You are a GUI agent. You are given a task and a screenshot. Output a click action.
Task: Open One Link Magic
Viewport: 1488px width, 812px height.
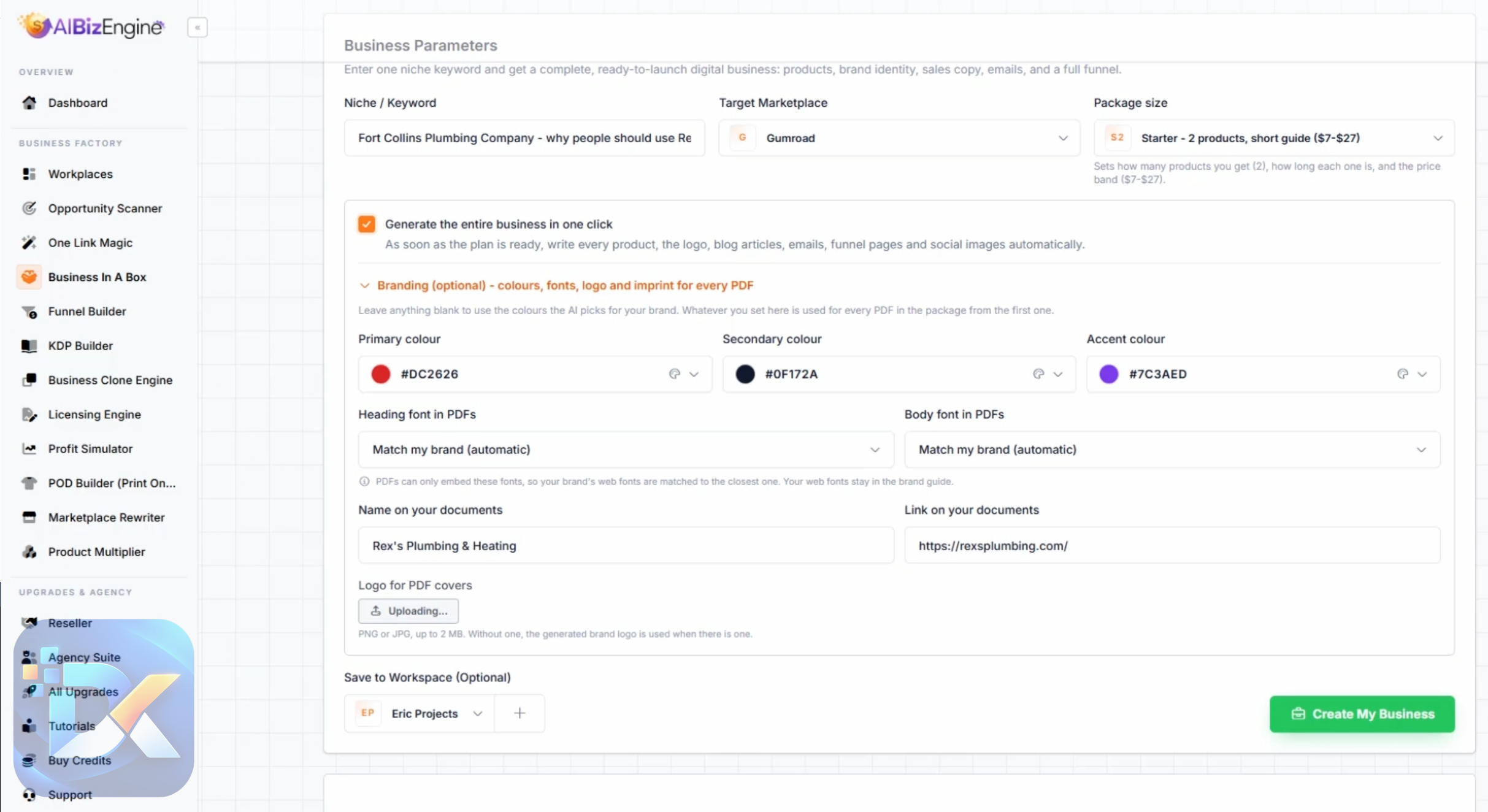[90, 243]
